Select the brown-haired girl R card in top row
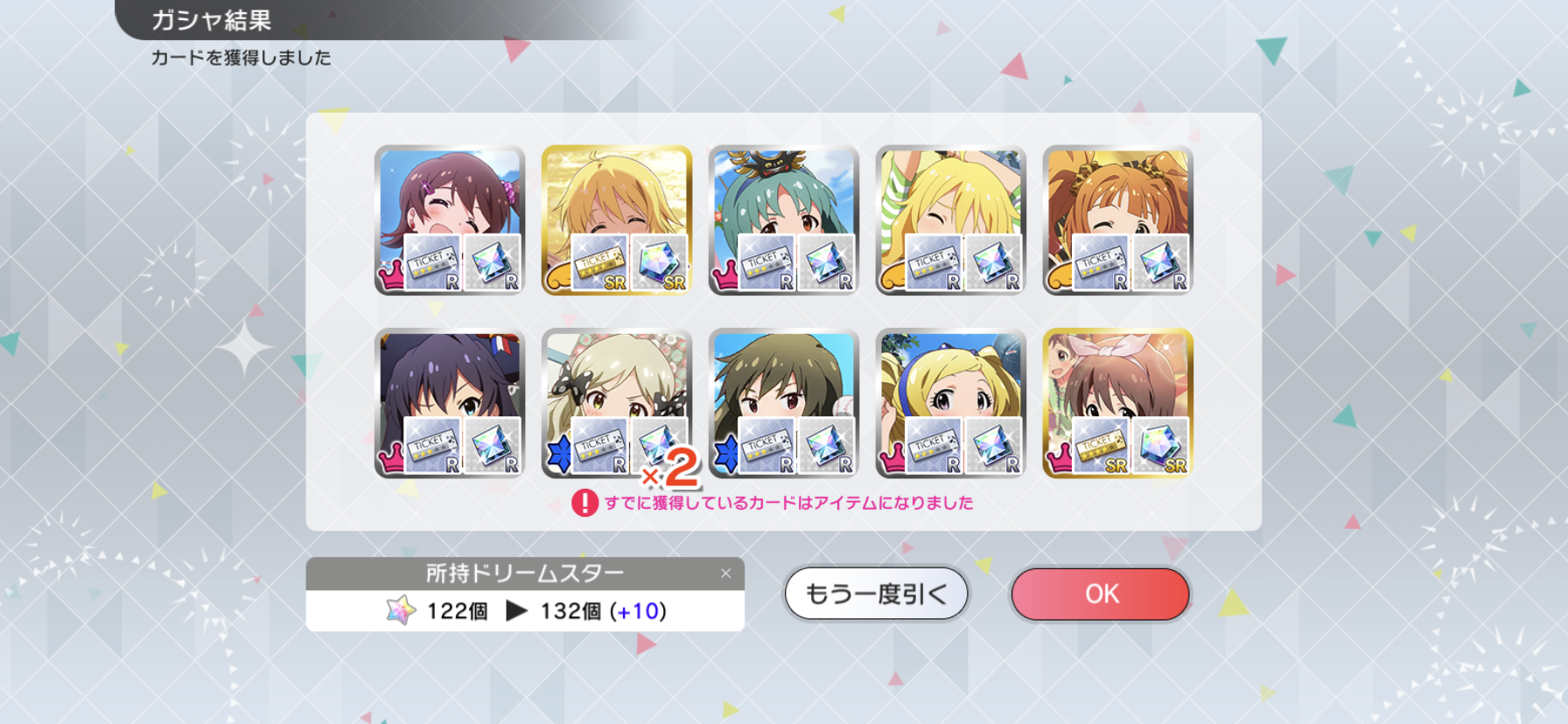The width and height of the screenshot is (1568, 724). point(450,220)
